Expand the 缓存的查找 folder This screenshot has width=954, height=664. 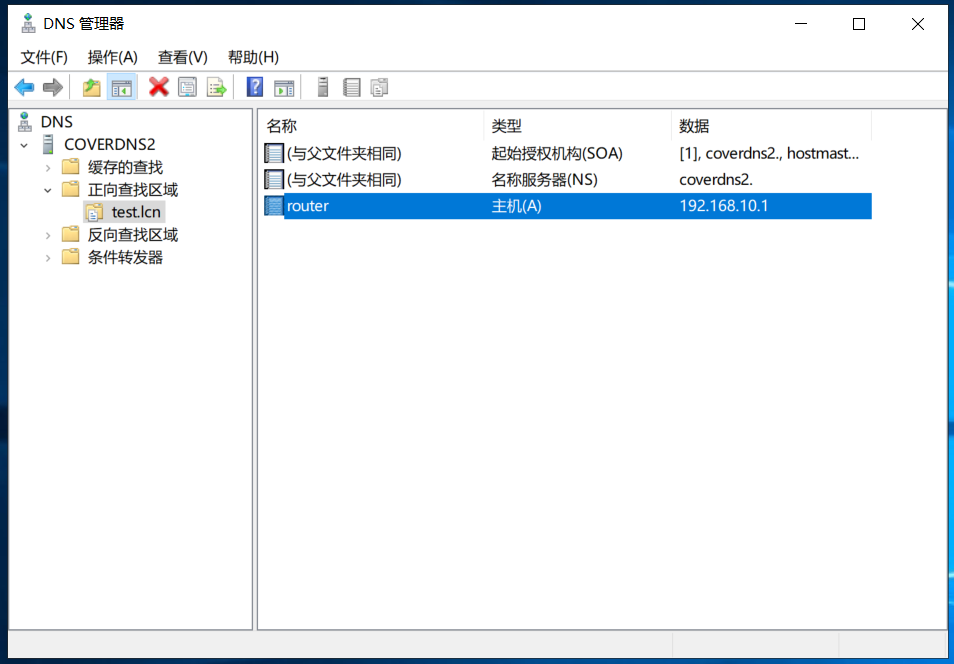click(47, 168)
